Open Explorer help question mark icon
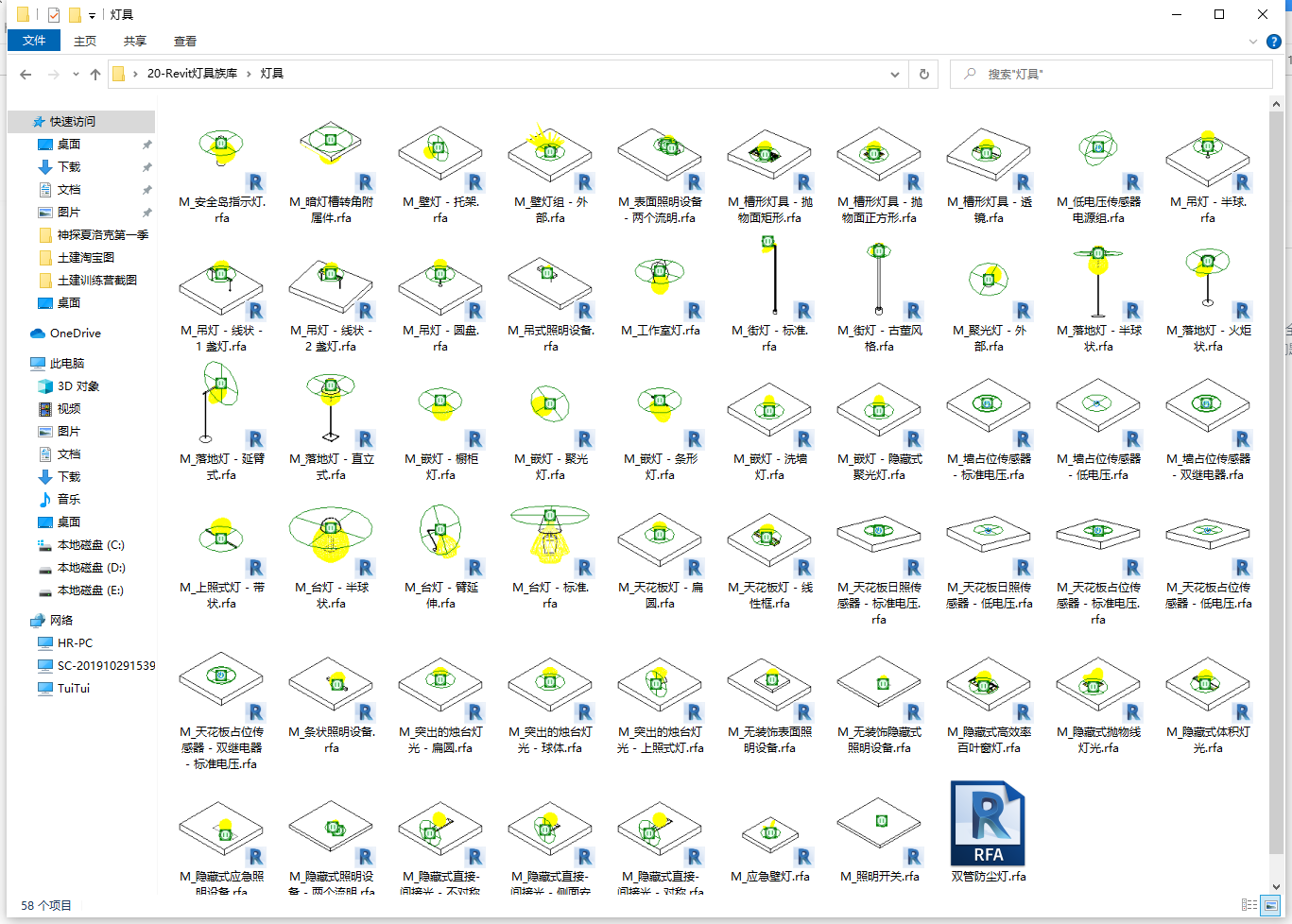This screenshot has width=1292, height=924. [1274, 42]
